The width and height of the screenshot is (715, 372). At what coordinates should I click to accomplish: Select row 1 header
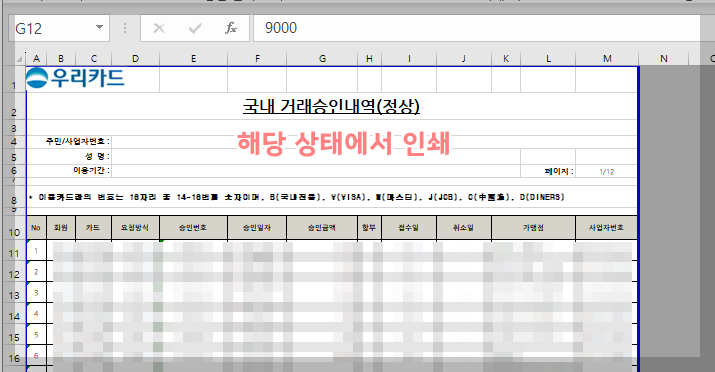coord(14,79)
